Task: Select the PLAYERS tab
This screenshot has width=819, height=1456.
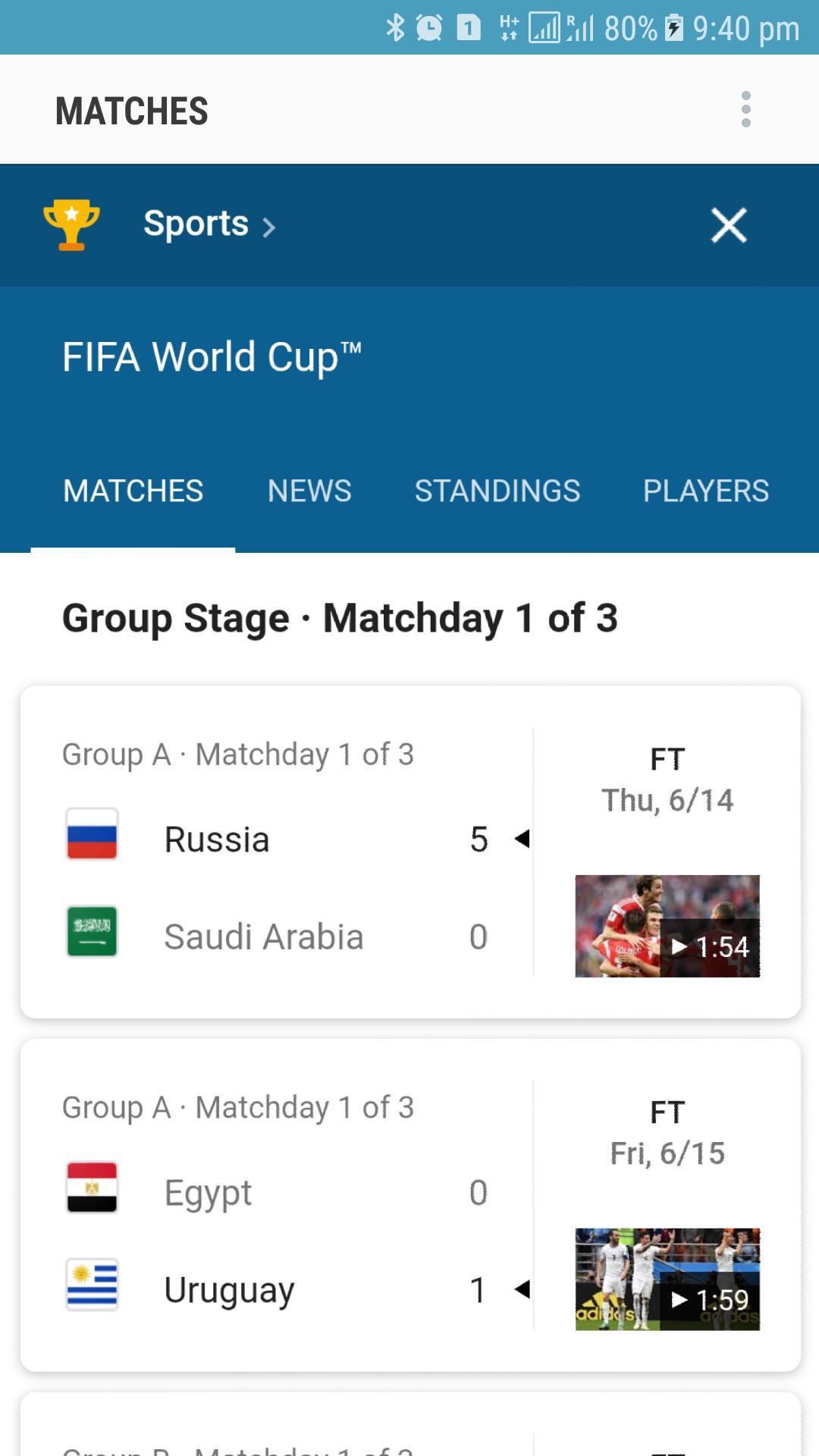Action: [x=706, y=491]
